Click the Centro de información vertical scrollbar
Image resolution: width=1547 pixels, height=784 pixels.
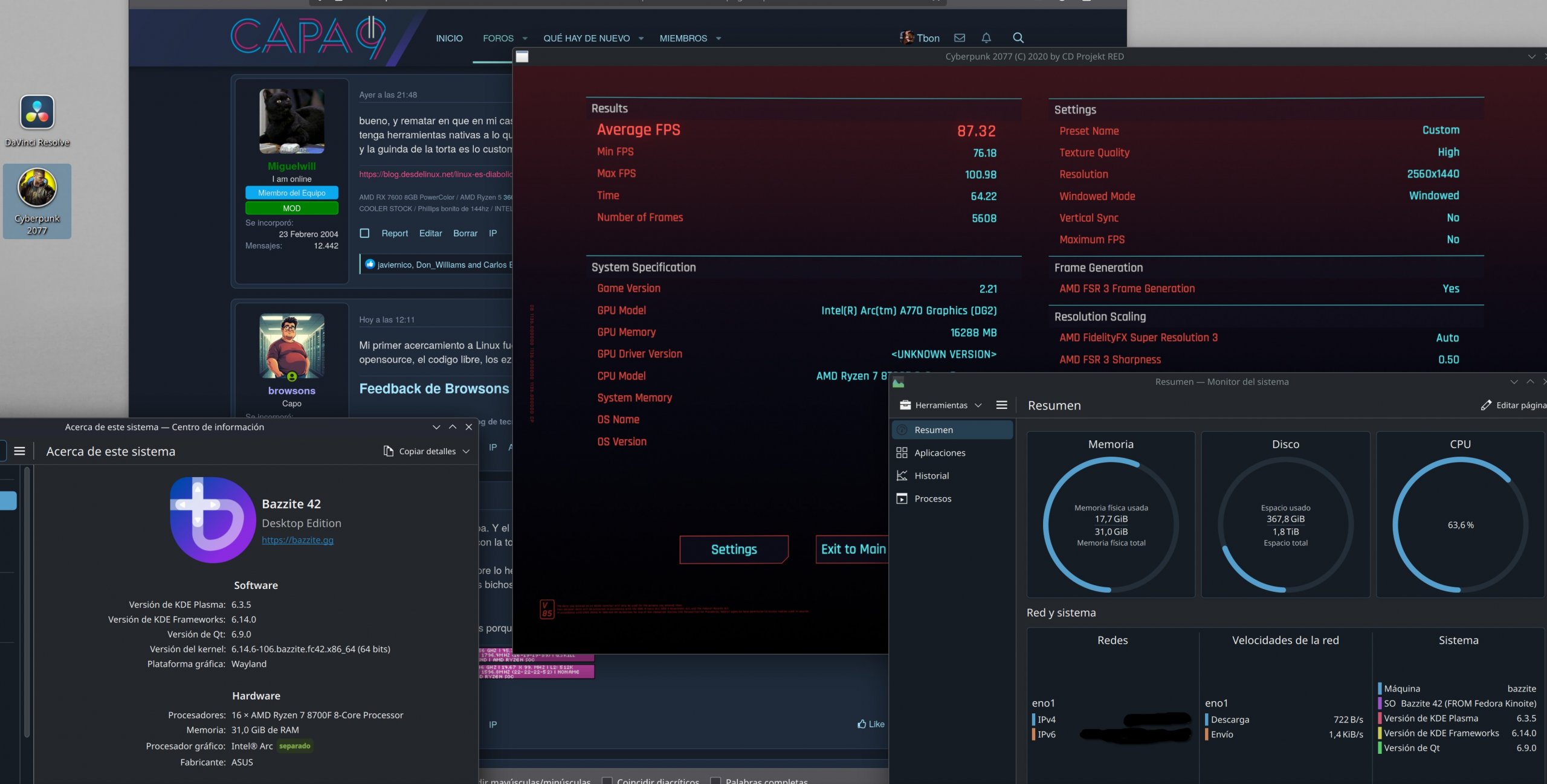click(x=27, y=604)
